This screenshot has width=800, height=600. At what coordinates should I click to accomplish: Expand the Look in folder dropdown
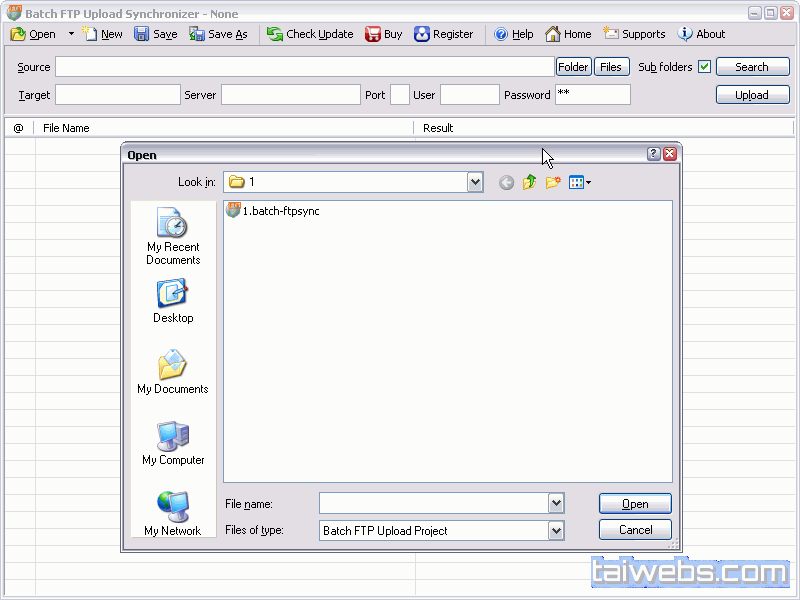click(x=475, y=182)
